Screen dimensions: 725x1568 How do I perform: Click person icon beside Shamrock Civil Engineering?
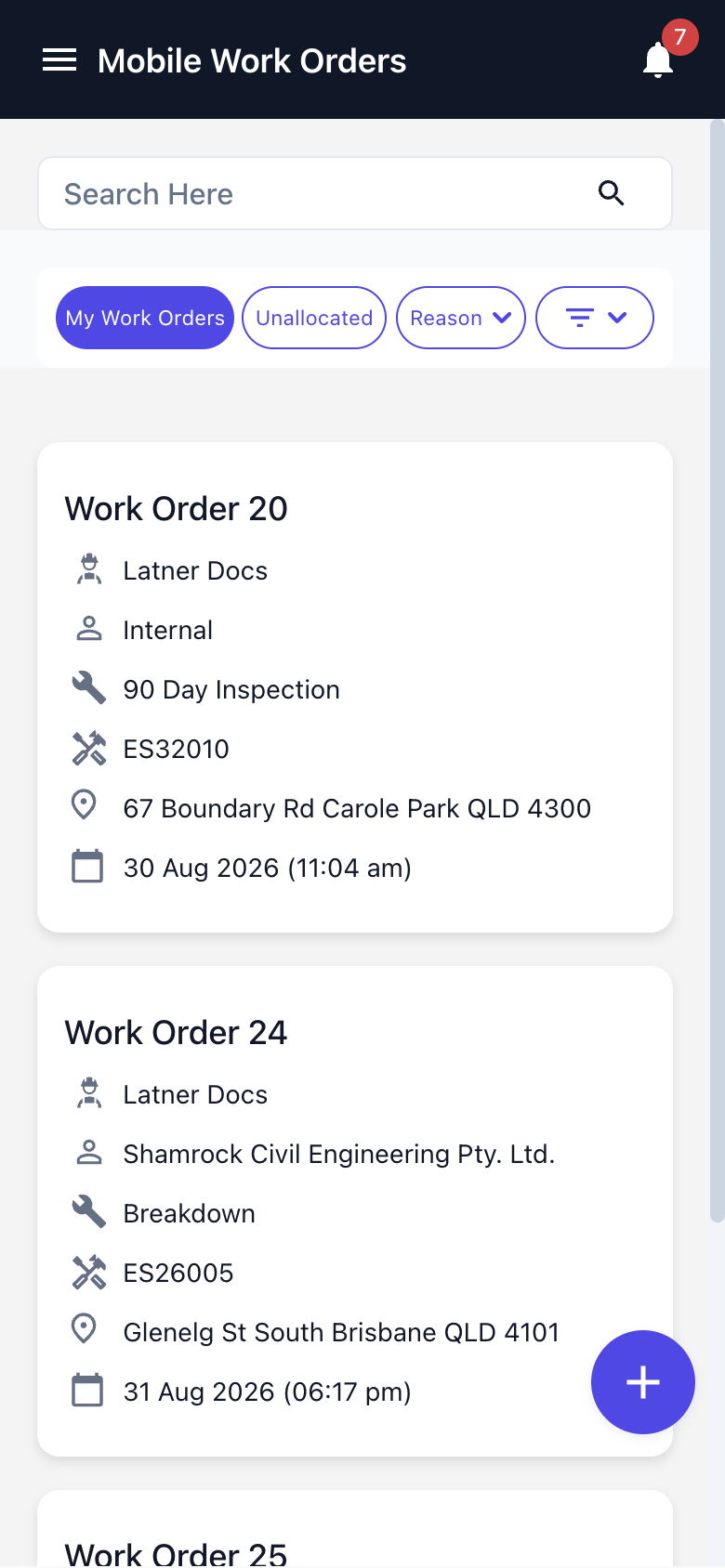pos(88,1153)
